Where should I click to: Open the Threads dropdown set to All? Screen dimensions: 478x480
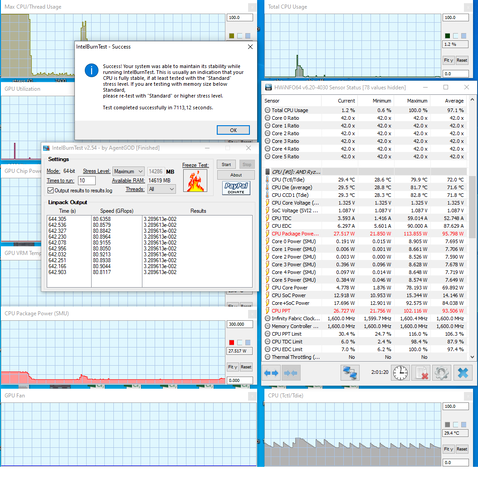pyautogui.click(x=161, y=189)
